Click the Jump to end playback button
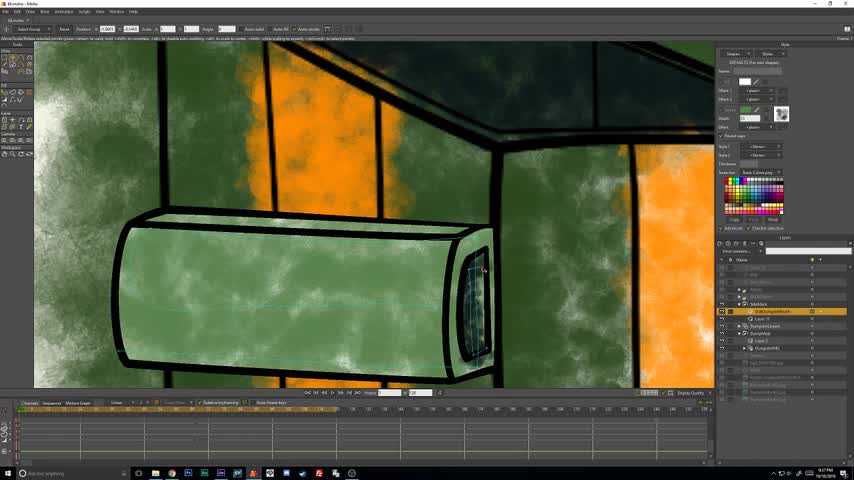854x480 pixels. click(358, 393)
